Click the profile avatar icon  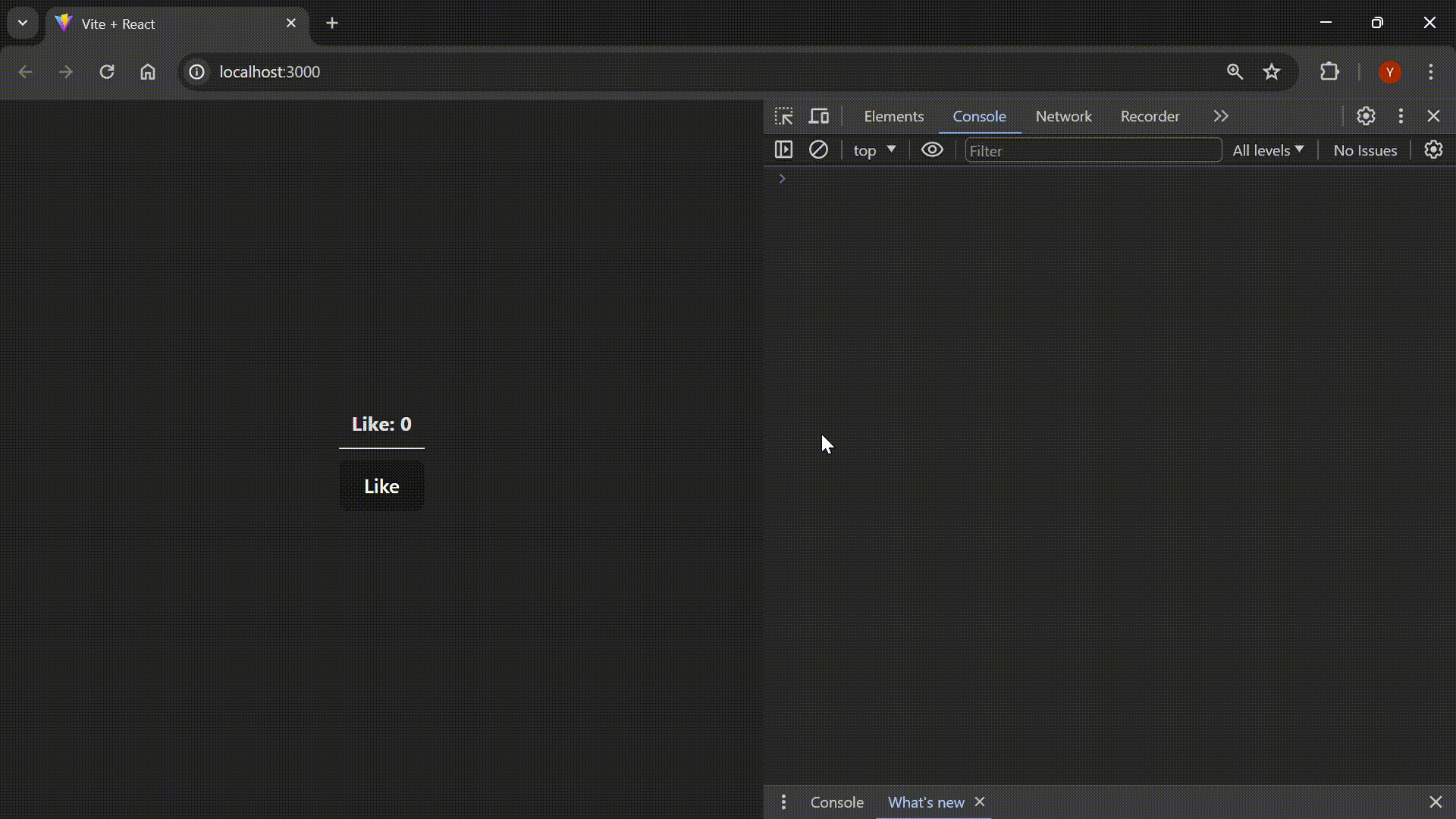click(1390, 71)
